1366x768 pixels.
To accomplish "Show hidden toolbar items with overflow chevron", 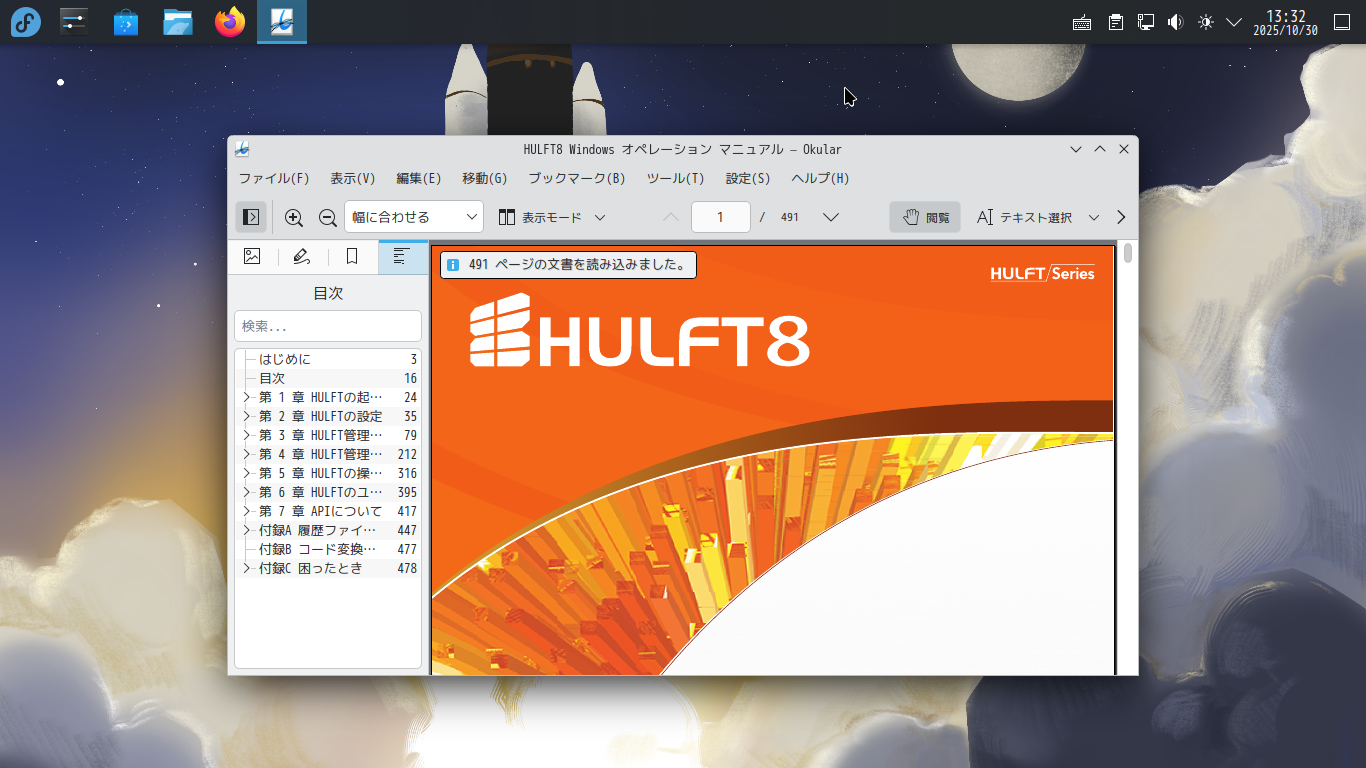I will [x=1121, y=217].
